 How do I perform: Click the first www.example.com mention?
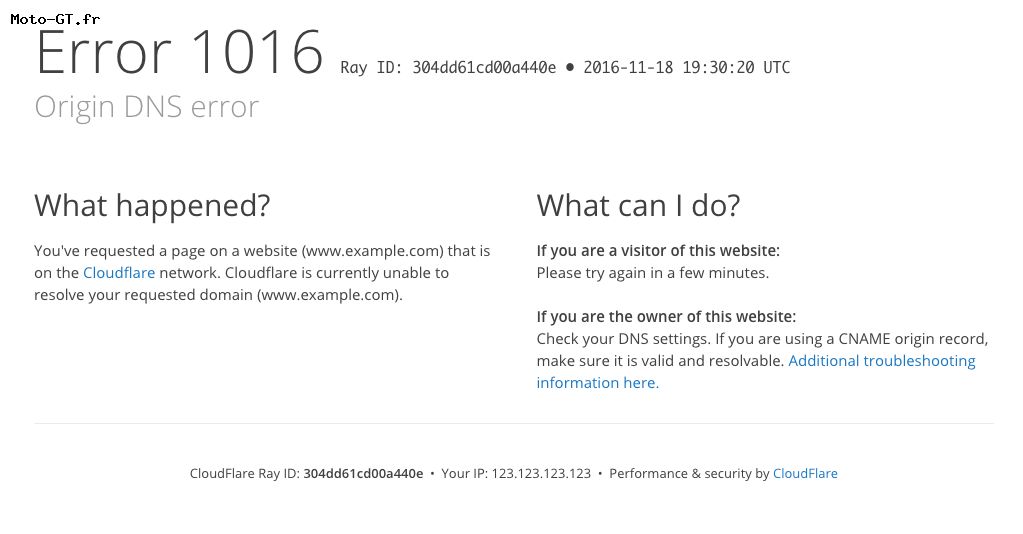373,251
